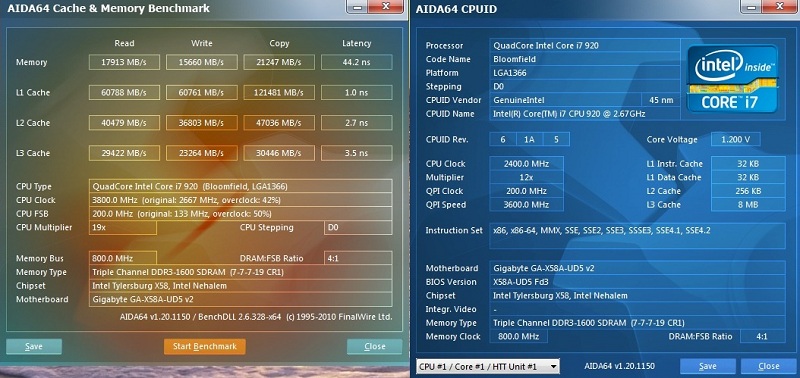Viewport: 800px width, 378px height.
Task: Click the Memory Clock 800.0 MHz value
Action: [518, 336]
